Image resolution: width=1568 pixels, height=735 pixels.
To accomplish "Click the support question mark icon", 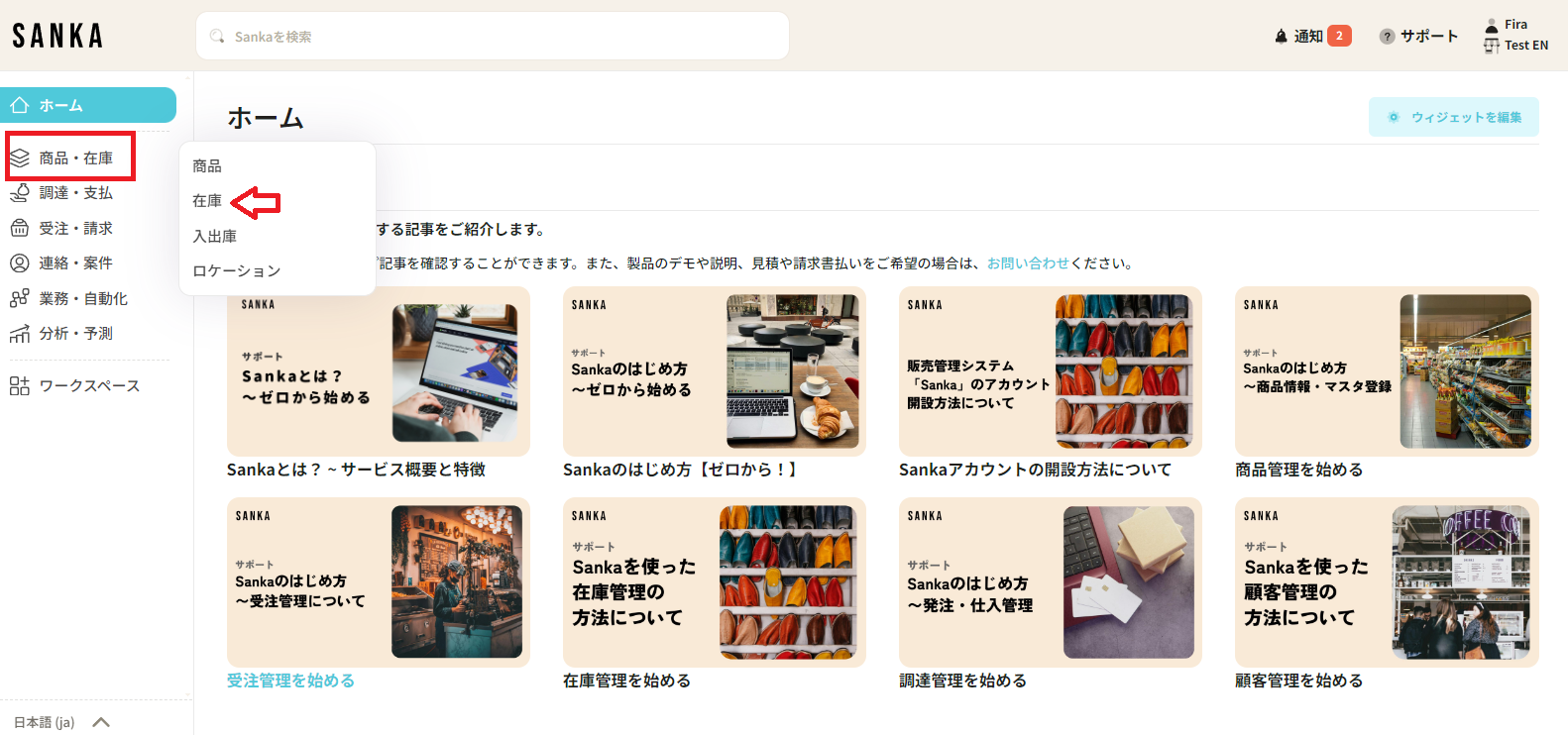I will pos(1387,37).
